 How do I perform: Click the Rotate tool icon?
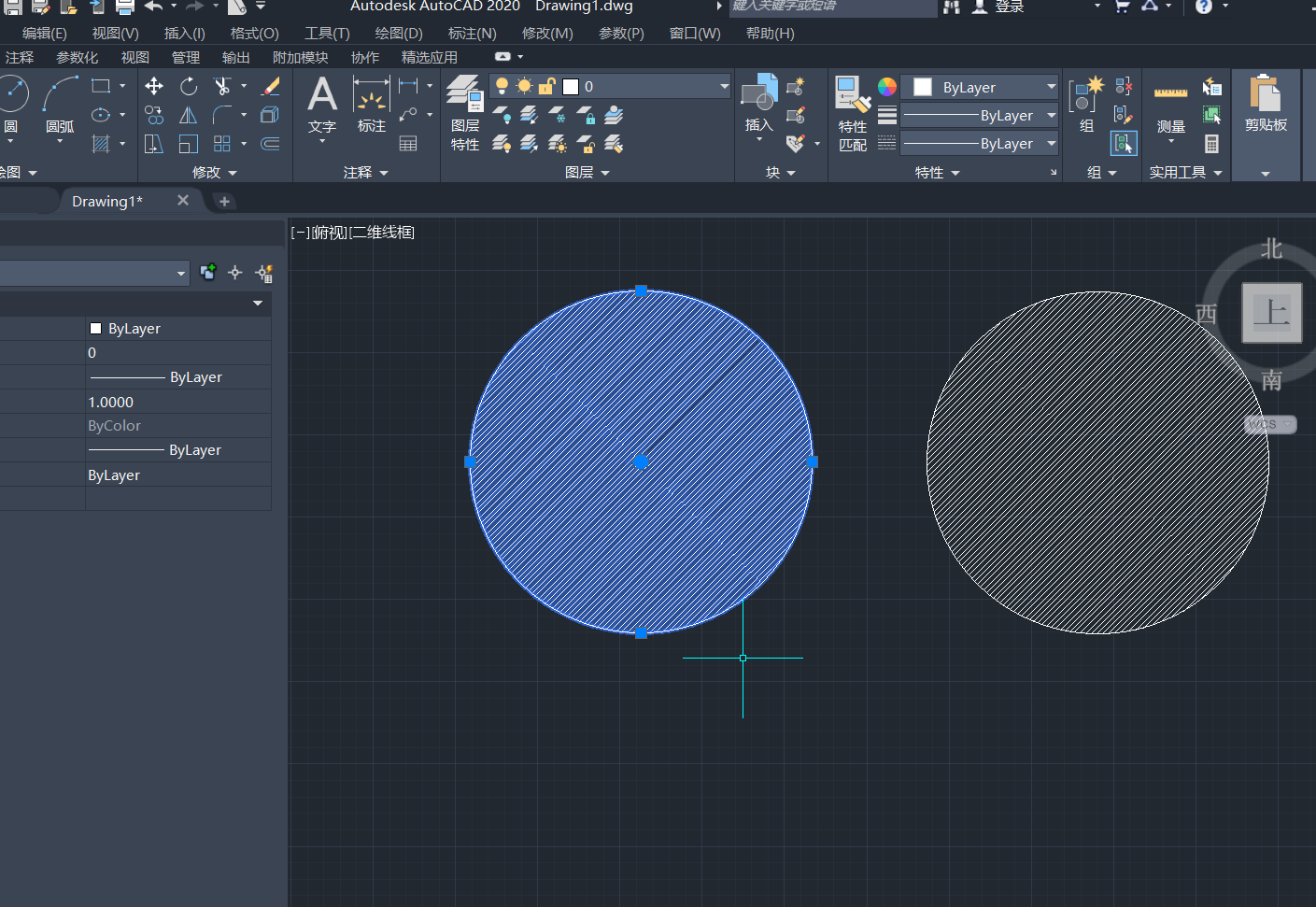pos(189,87)
